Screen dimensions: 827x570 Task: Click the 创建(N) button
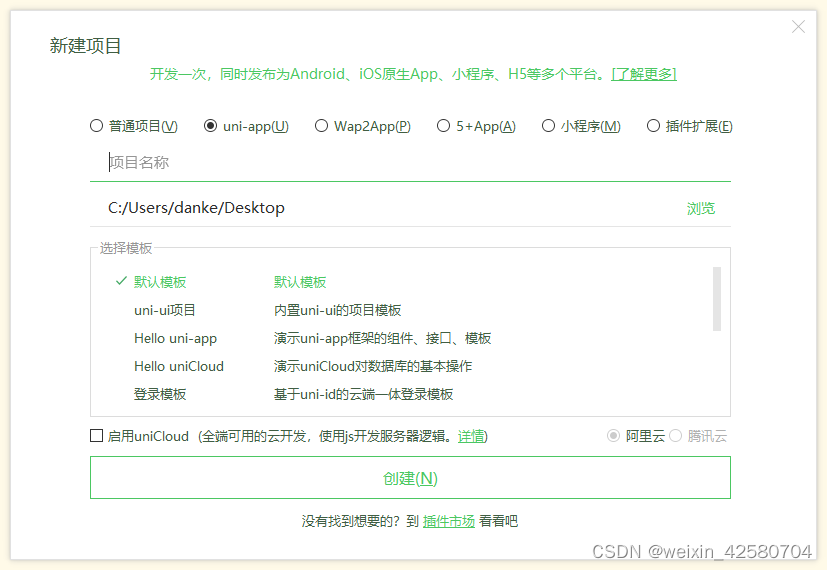[410, 478]
